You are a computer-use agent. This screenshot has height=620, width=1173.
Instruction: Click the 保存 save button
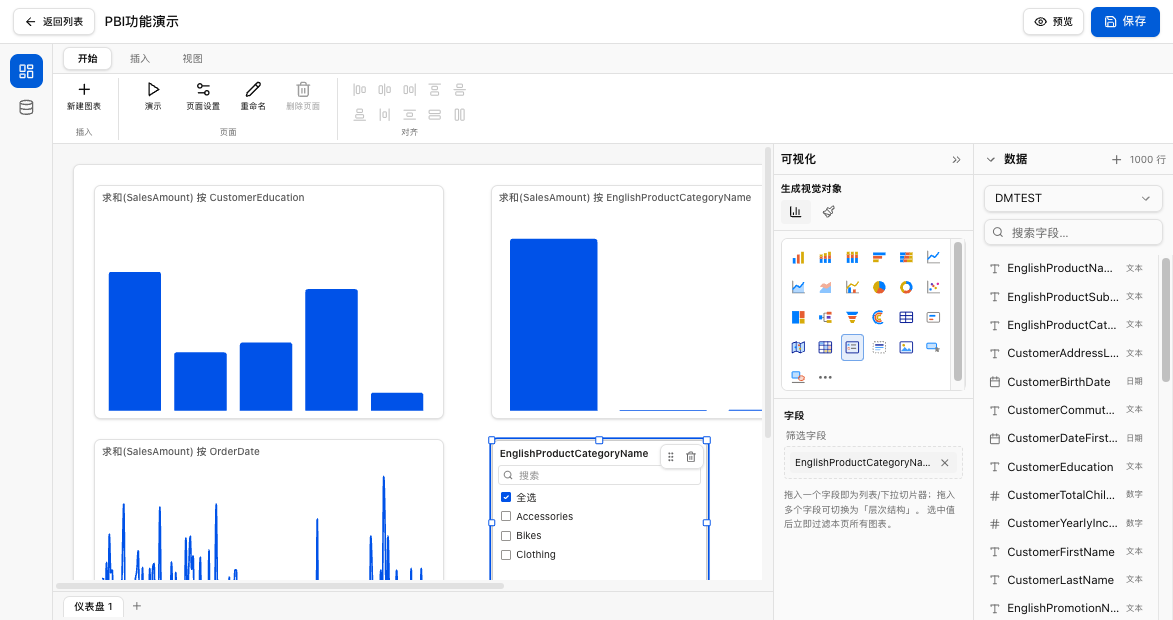click(1125, 22)
